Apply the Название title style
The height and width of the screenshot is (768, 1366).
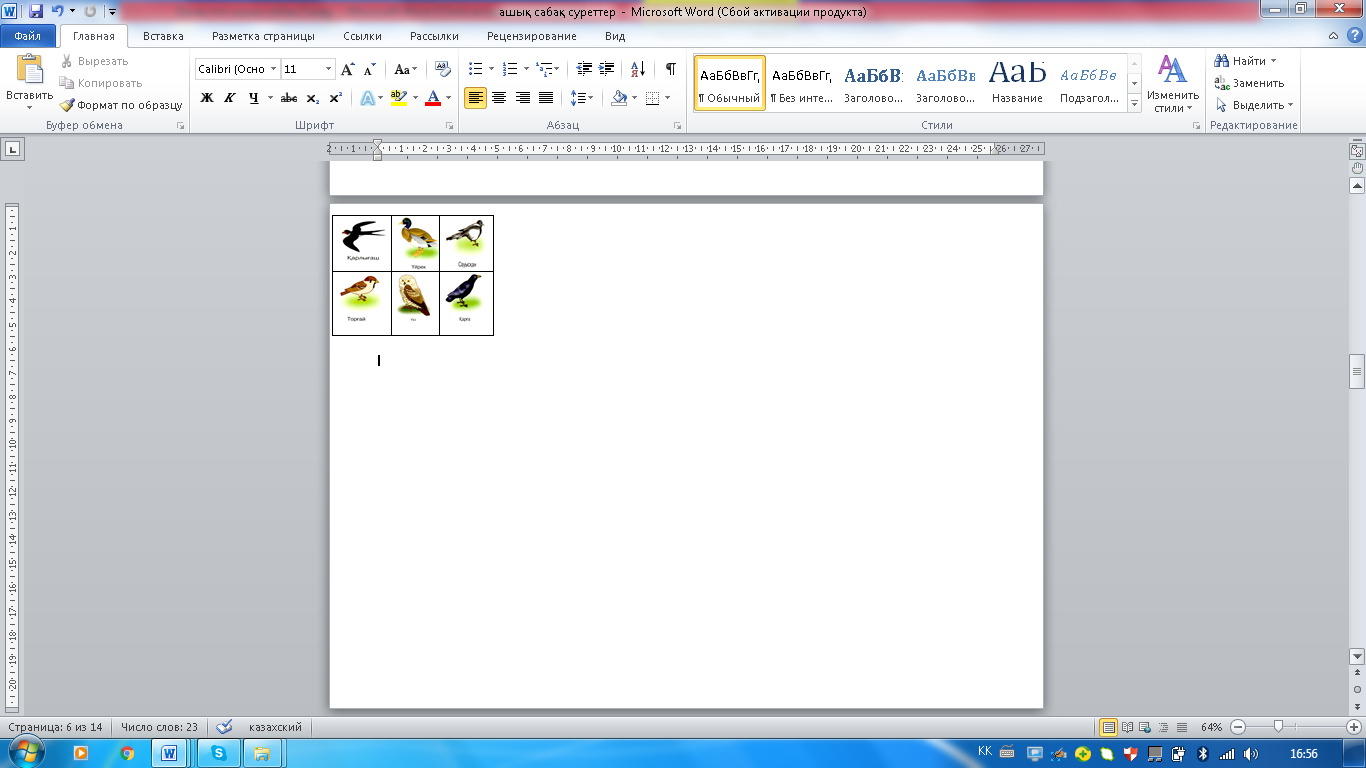tap(1017, 83)
